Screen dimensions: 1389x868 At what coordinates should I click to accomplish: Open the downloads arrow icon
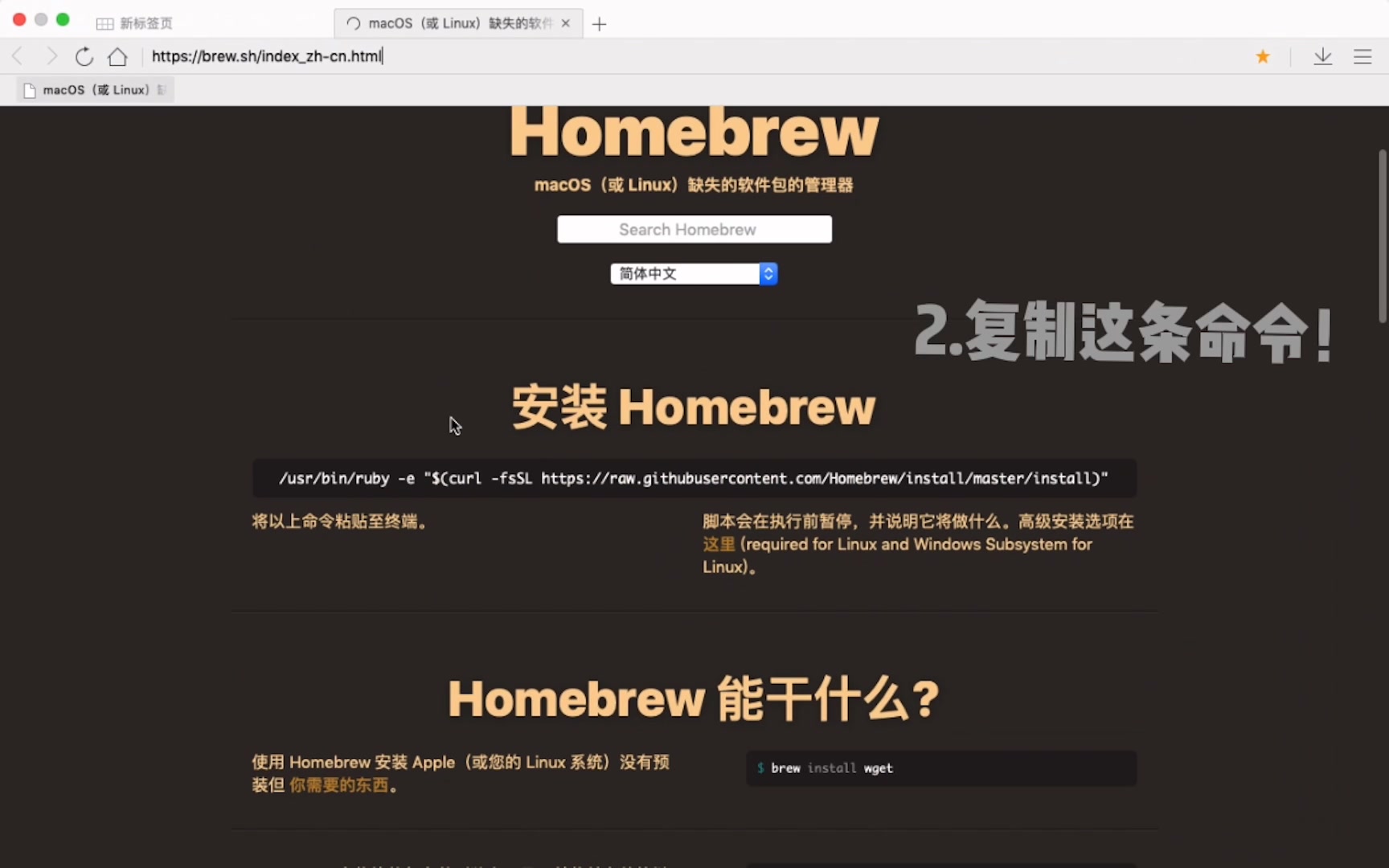1323,56
